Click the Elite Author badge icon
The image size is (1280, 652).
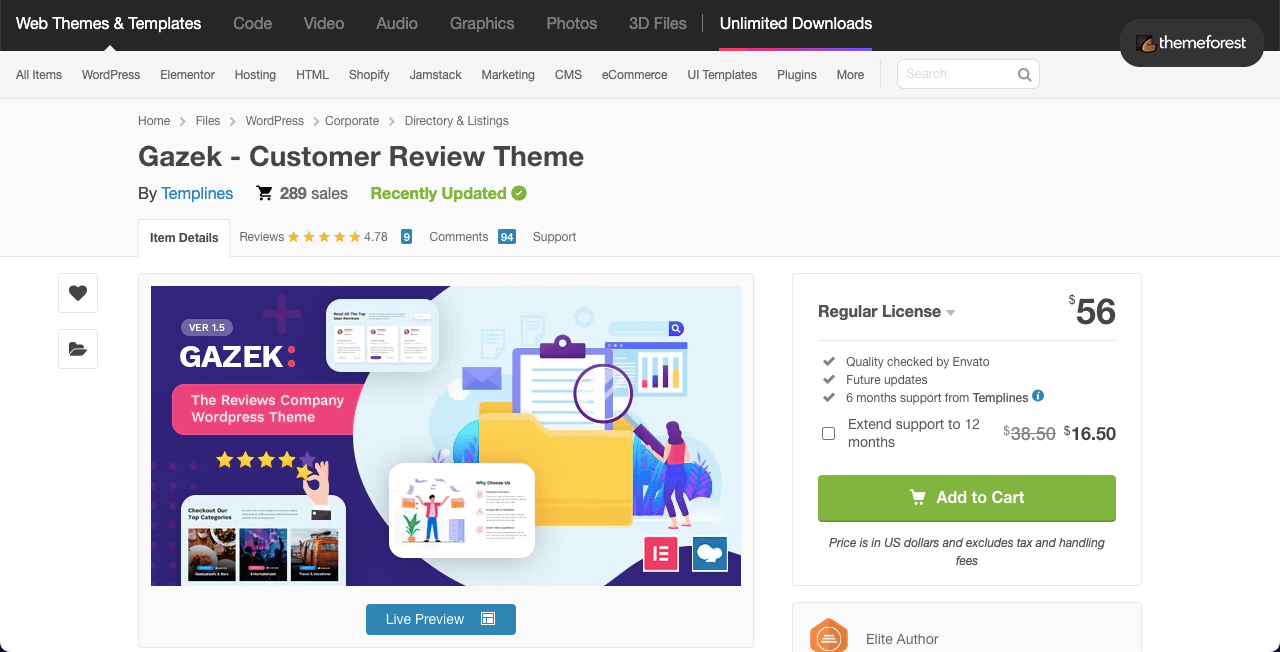[x=829, y=637]
